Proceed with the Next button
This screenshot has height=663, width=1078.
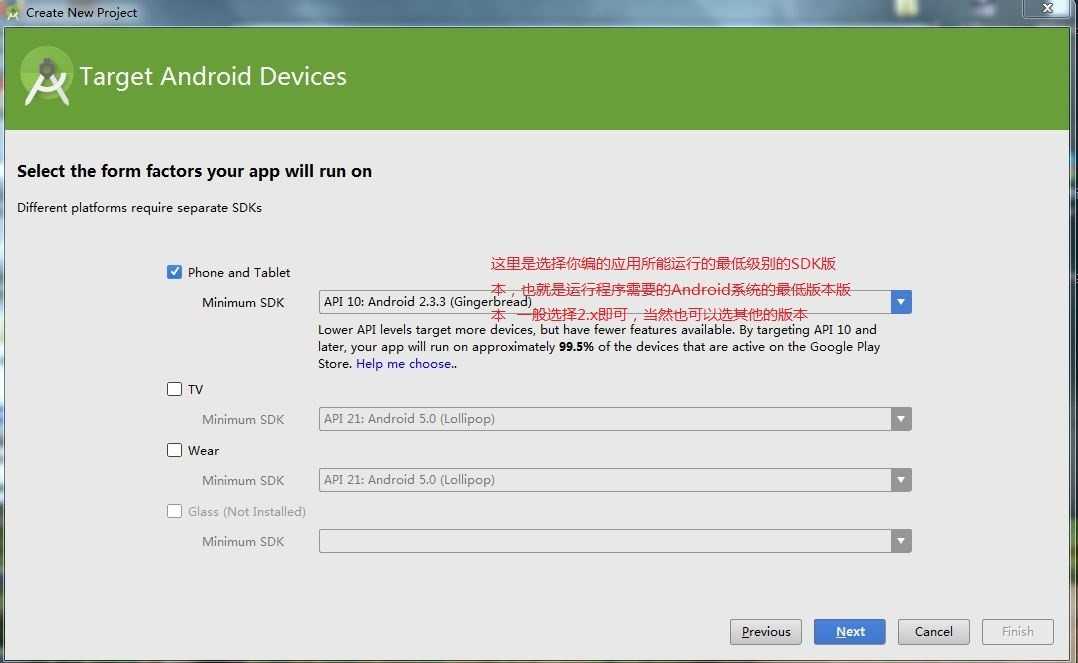pyautogui.click(x=850, y=631)
